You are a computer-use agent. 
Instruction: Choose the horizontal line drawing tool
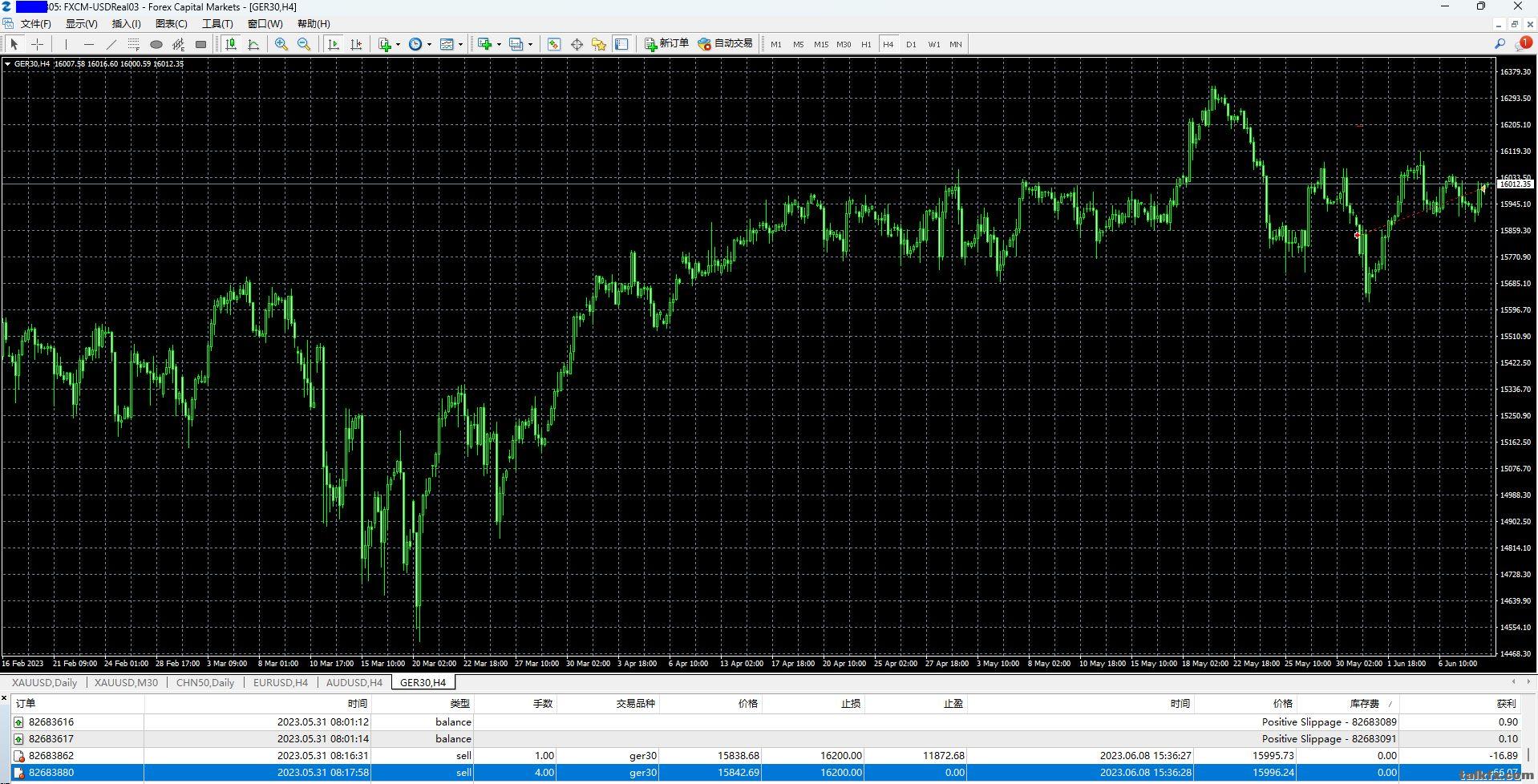[89, 44]
